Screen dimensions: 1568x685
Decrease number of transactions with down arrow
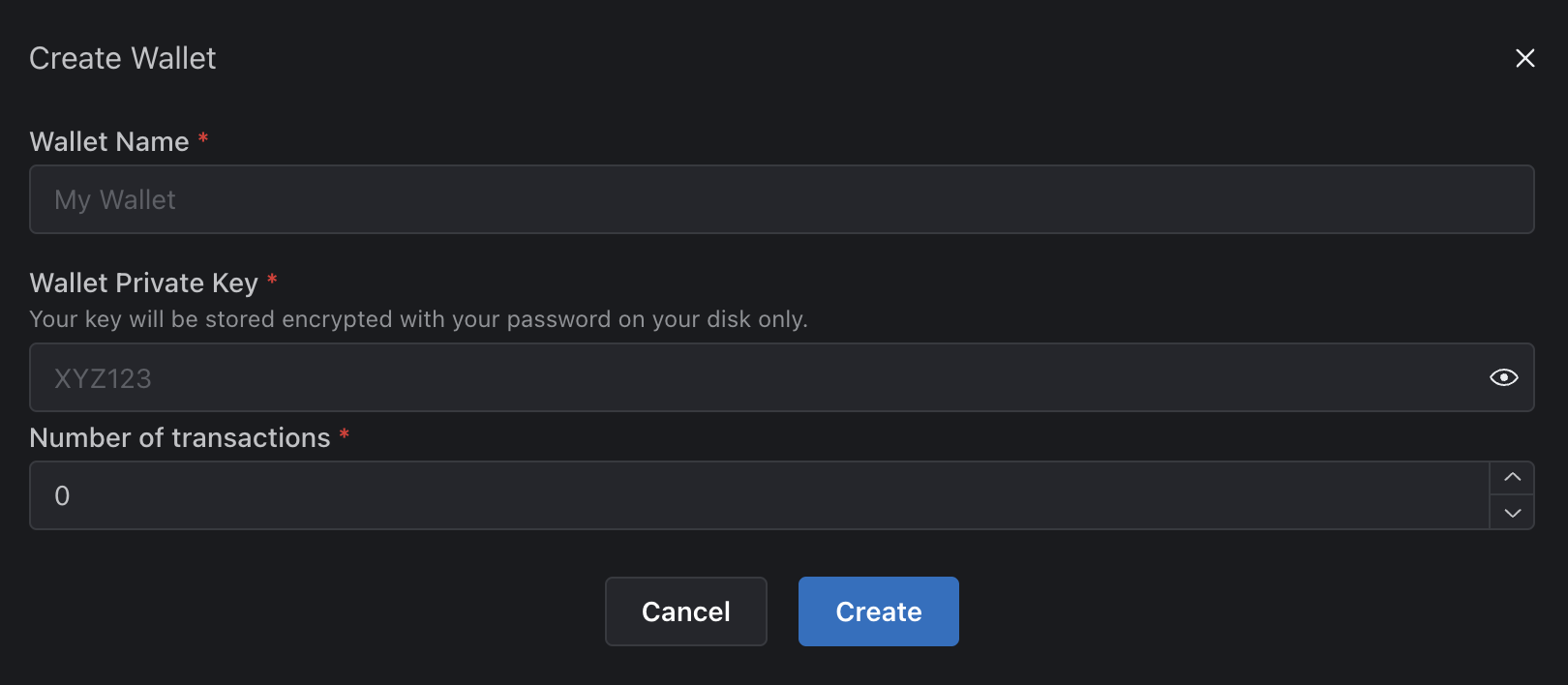tap(1512, 513)
